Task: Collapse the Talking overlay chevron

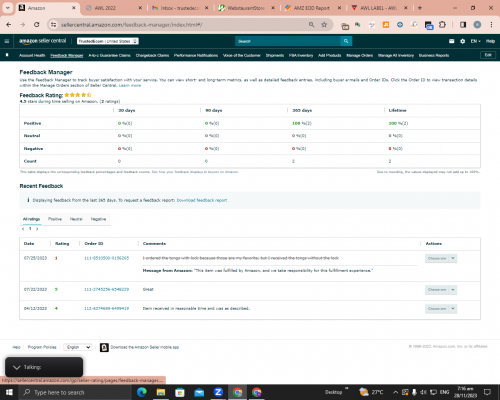Action: (x=16, y=367)
